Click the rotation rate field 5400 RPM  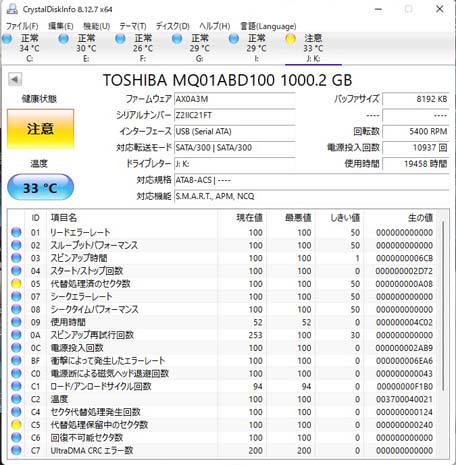pos(416,131)
